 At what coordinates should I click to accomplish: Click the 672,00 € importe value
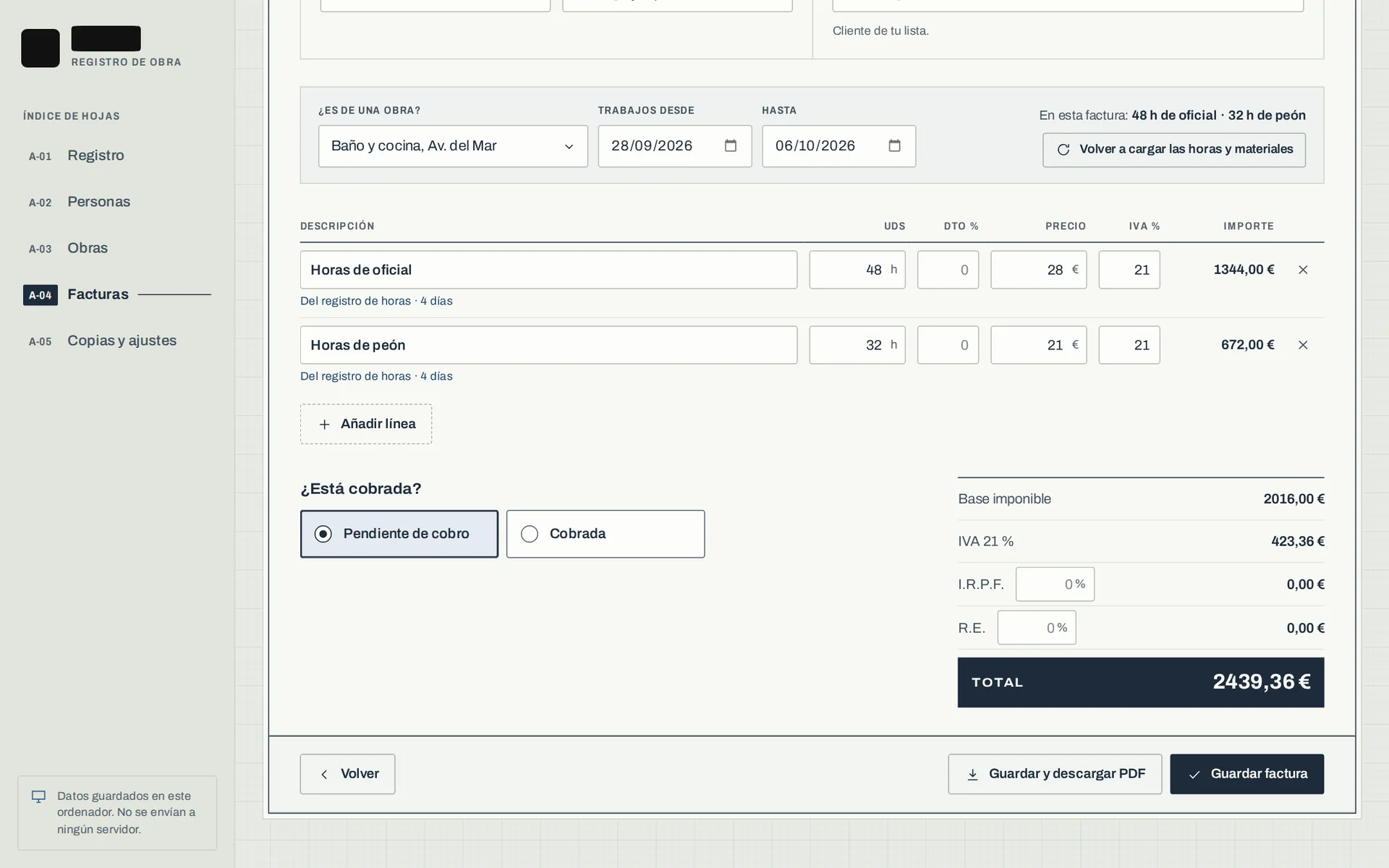(1247, 345)
